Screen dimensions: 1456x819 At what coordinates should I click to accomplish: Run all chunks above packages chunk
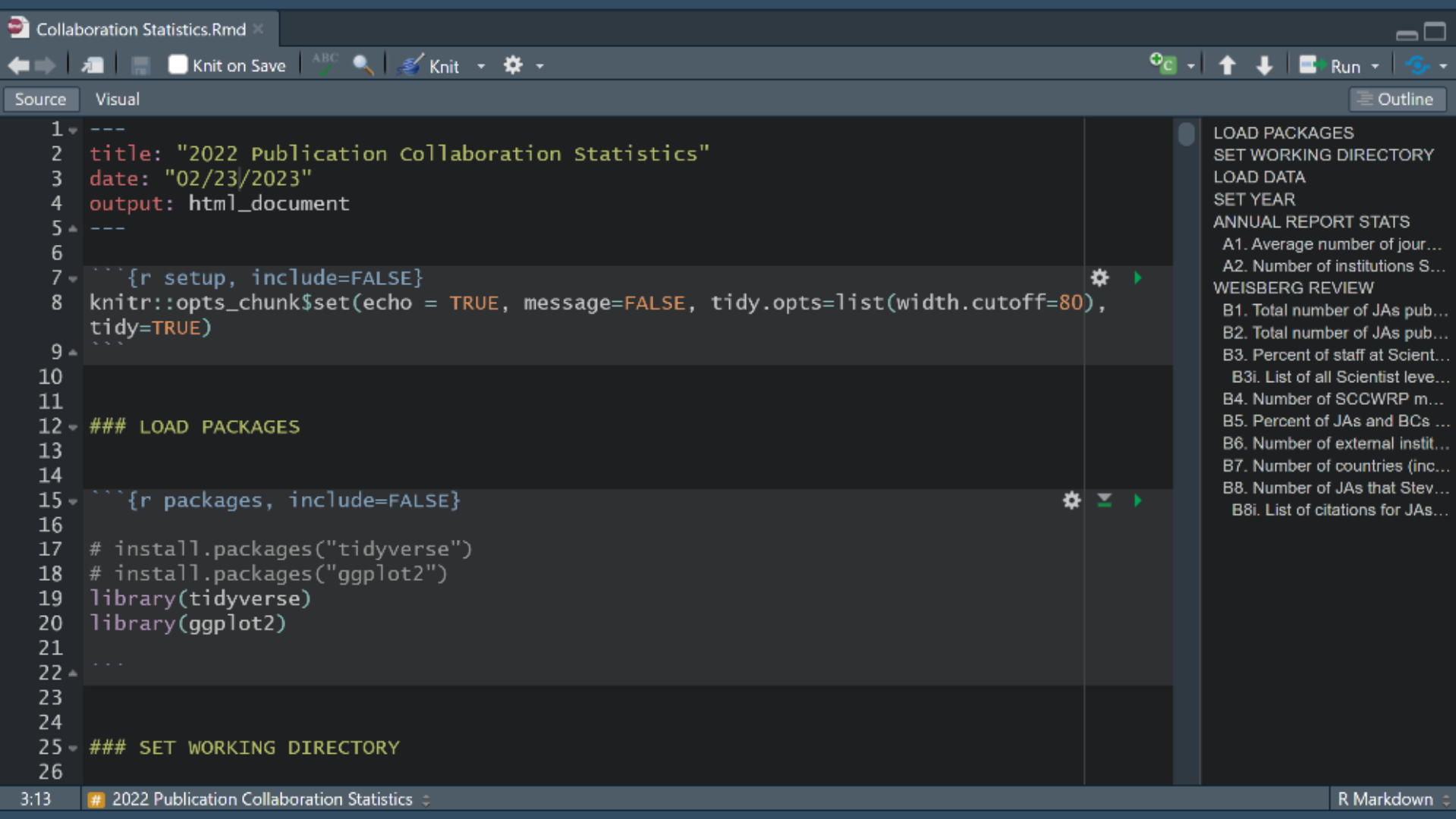pyautogui.click(x=1104, y=500)
